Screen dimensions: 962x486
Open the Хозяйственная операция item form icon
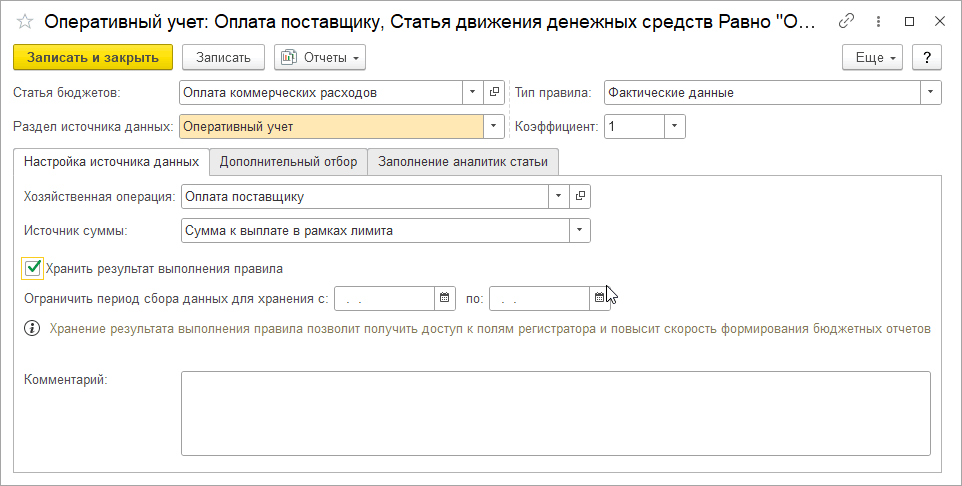580,197
